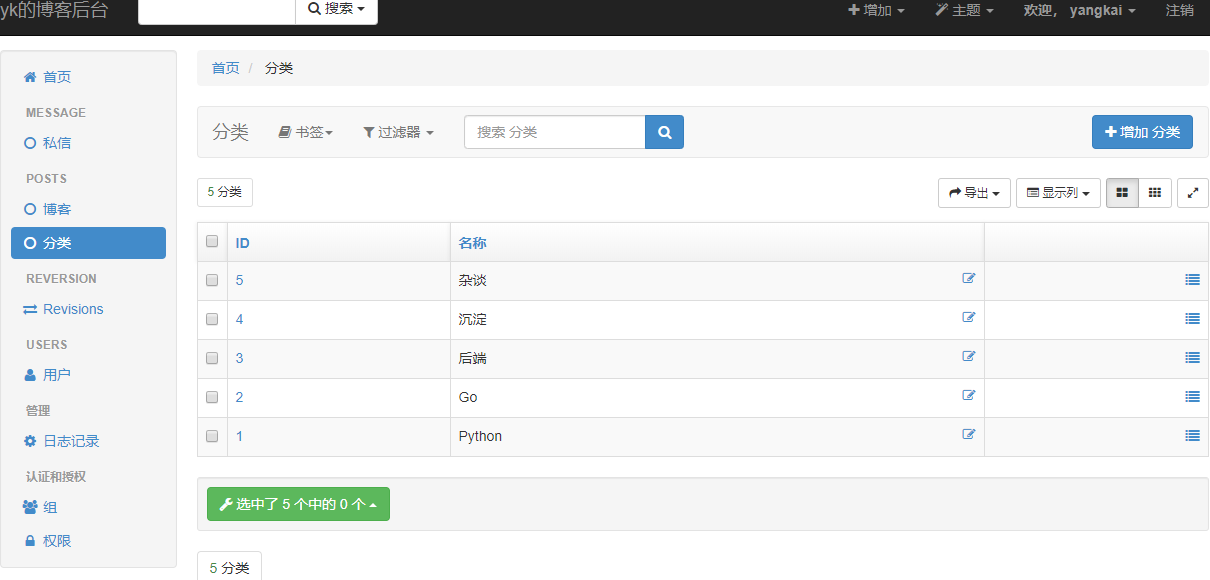Click the 注销 logout link

point(1179,10)
